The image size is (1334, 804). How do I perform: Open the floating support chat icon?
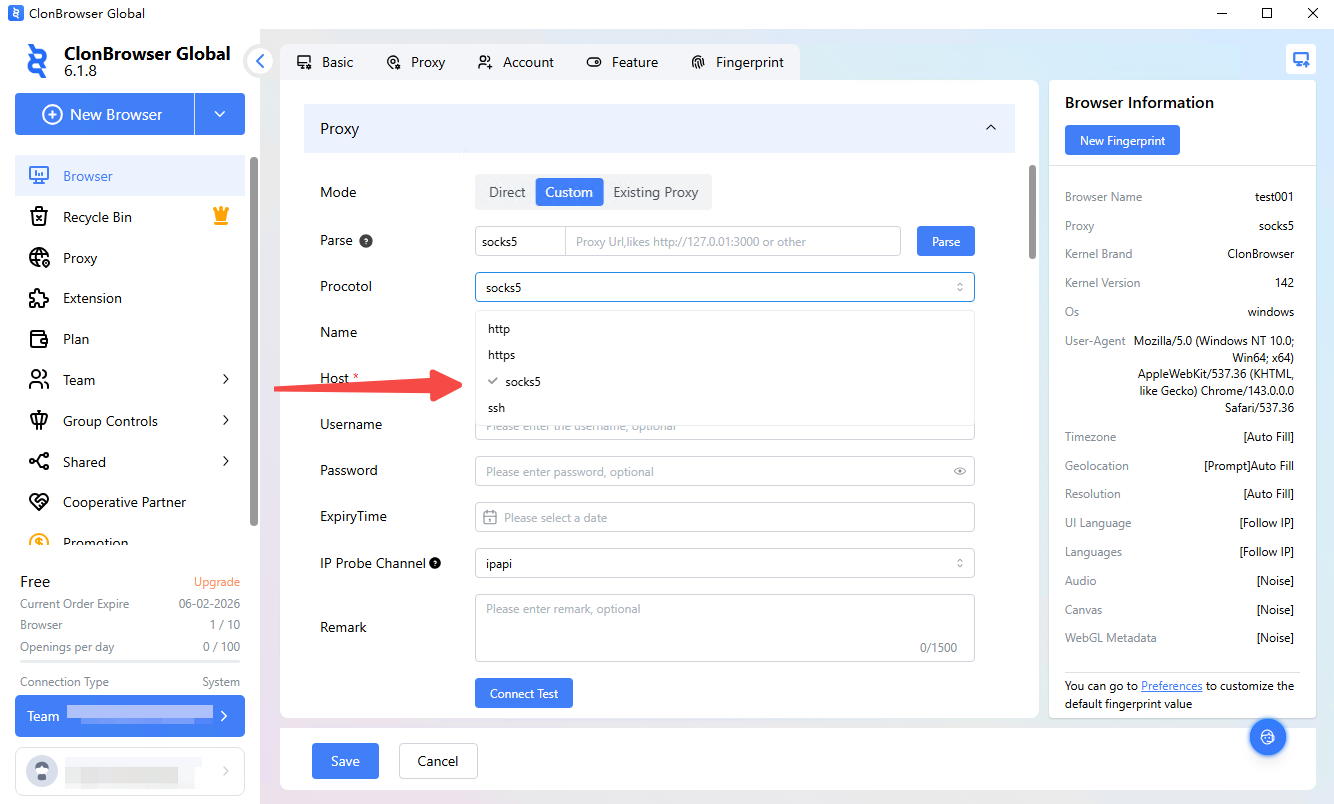(x=1267, y=737)
